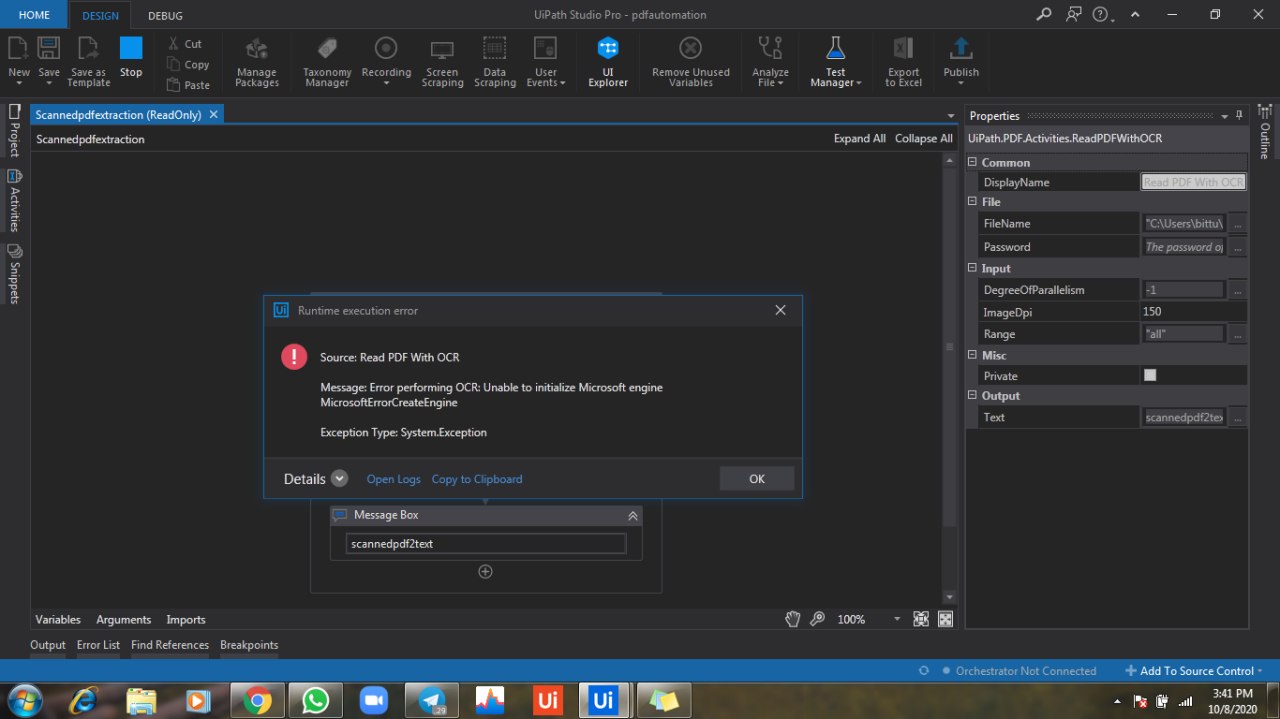The width and height of the screenshot is (1280, 719).
Task: Switch to the DESIGN ribbon tab
Action: pyautogui.click(x=100, y=16)
